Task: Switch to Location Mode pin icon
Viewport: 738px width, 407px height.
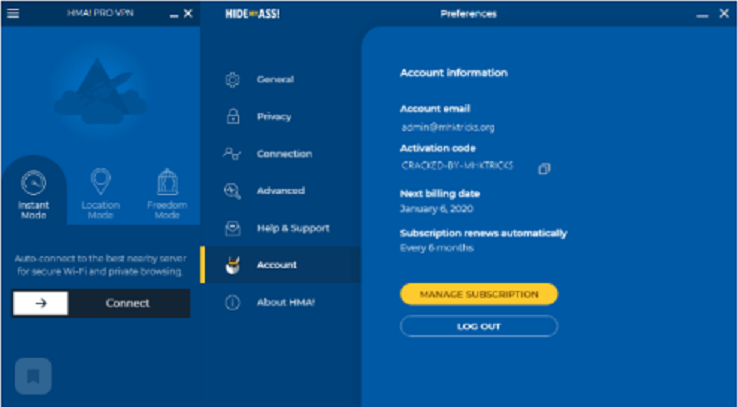Action: 101,182
